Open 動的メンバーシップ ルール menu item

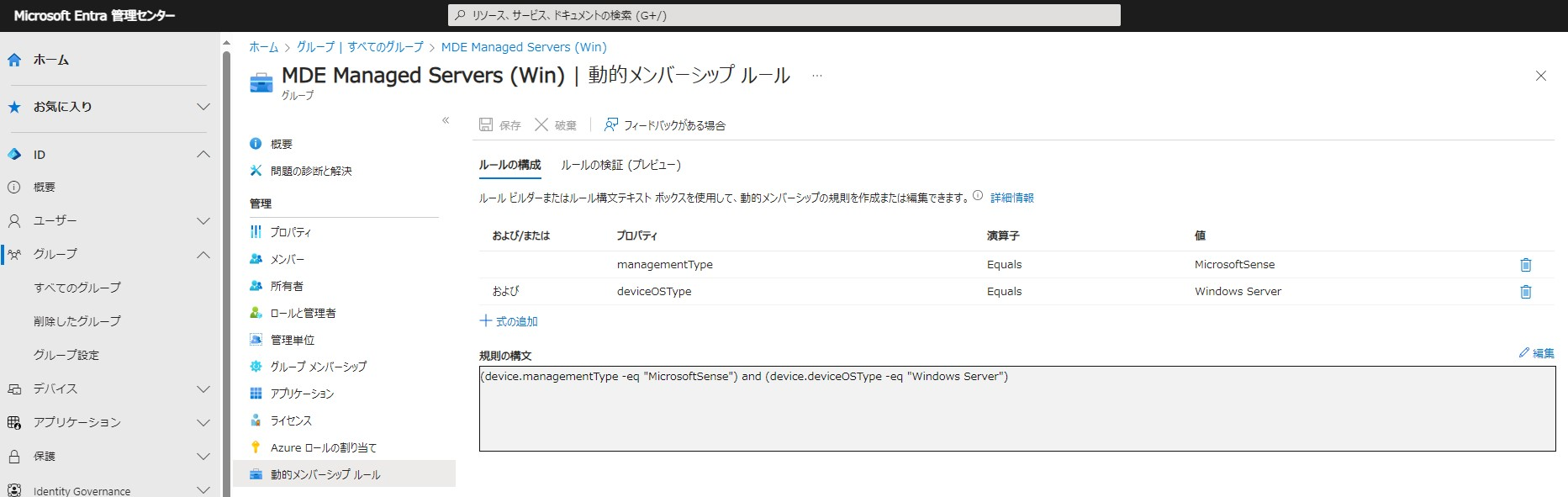344,474
